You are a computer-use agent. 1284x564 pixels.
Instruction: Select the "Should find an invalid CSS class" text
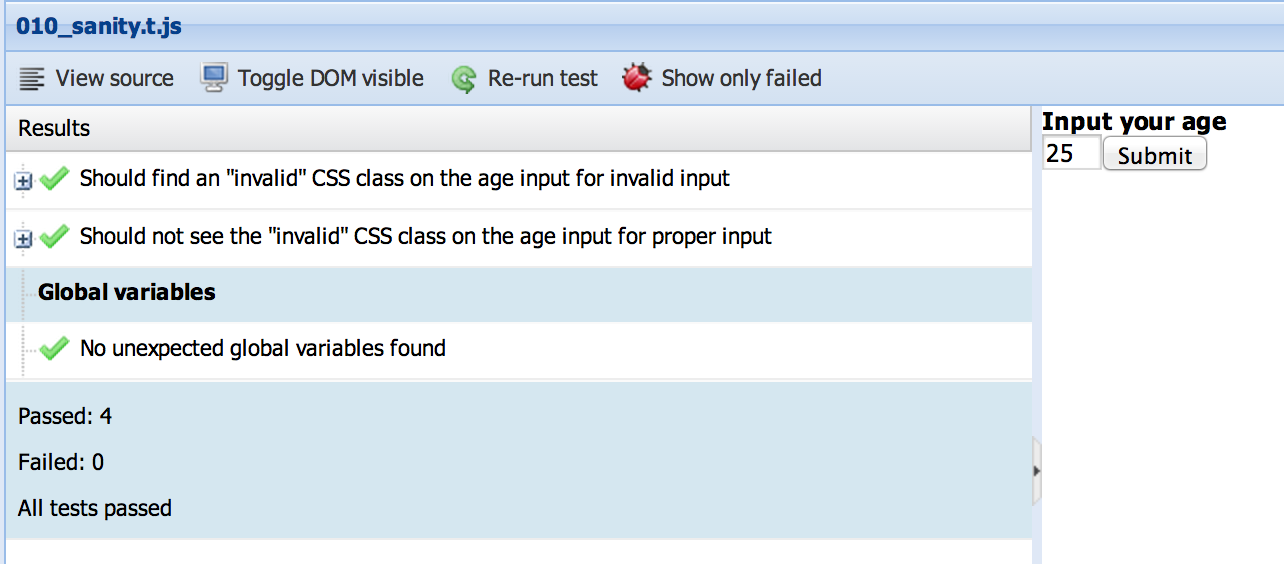pyautogui.click(x=405, y=179)
